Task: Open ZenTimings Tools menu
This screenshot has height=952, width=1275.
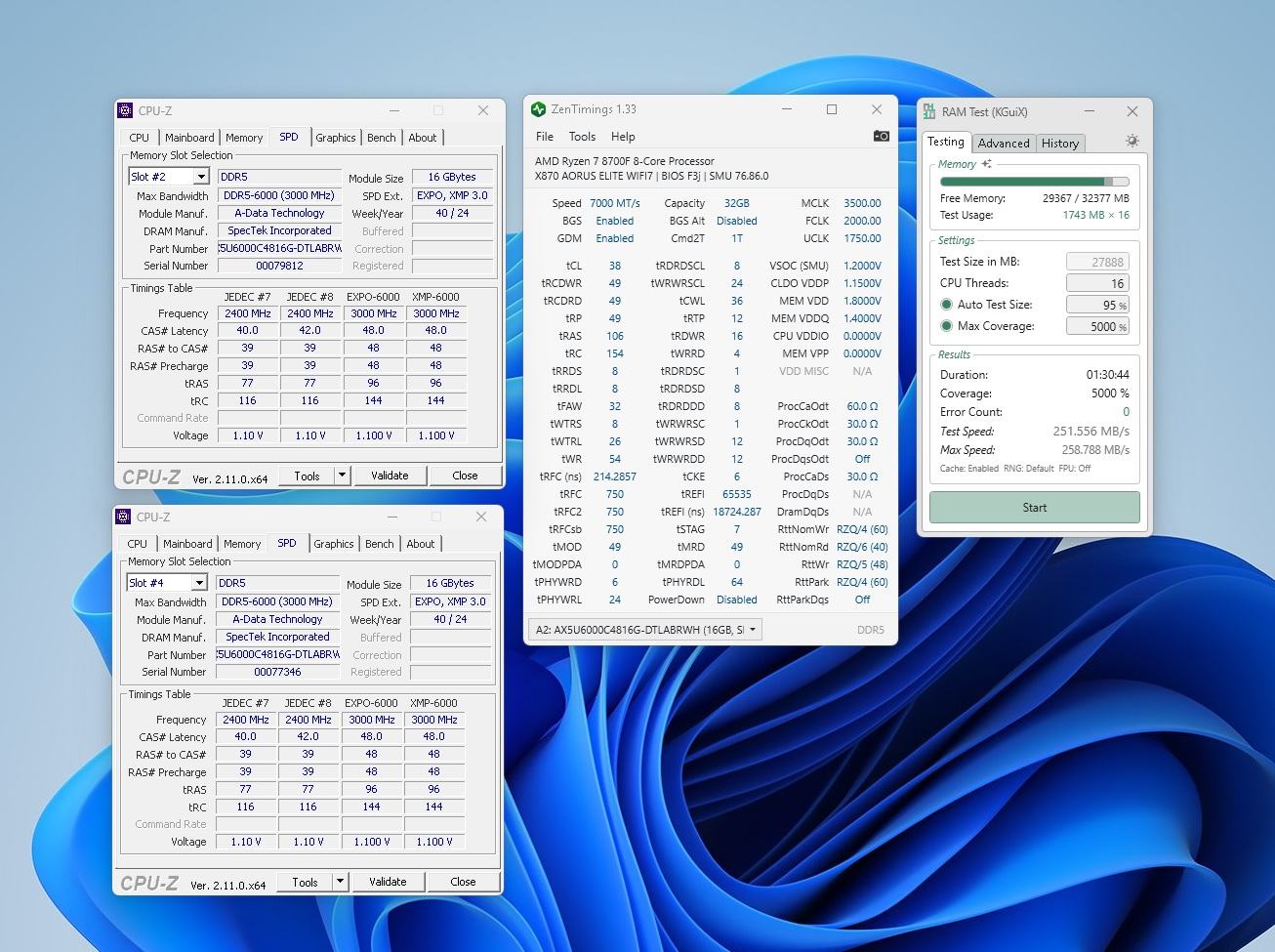Action: pyautogui.click(x=582, y=137)
